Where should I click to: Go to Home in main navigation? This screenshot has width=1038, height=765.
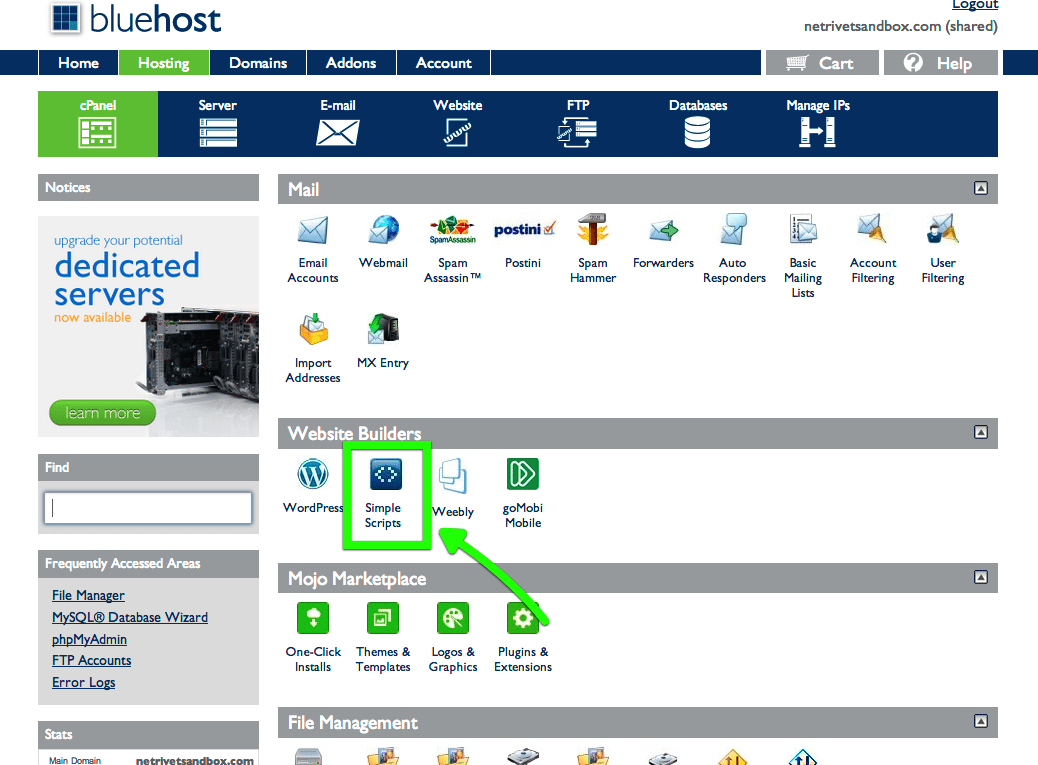(x=78, y=63)
